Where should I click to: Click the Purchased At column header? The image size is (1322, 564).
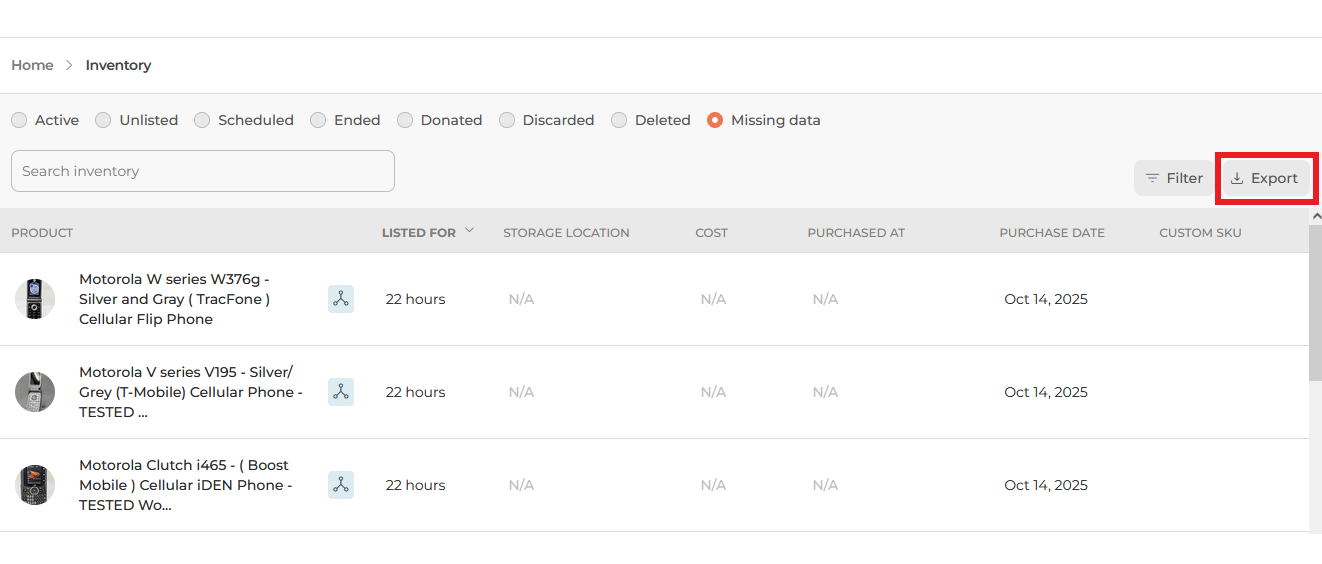856,233
